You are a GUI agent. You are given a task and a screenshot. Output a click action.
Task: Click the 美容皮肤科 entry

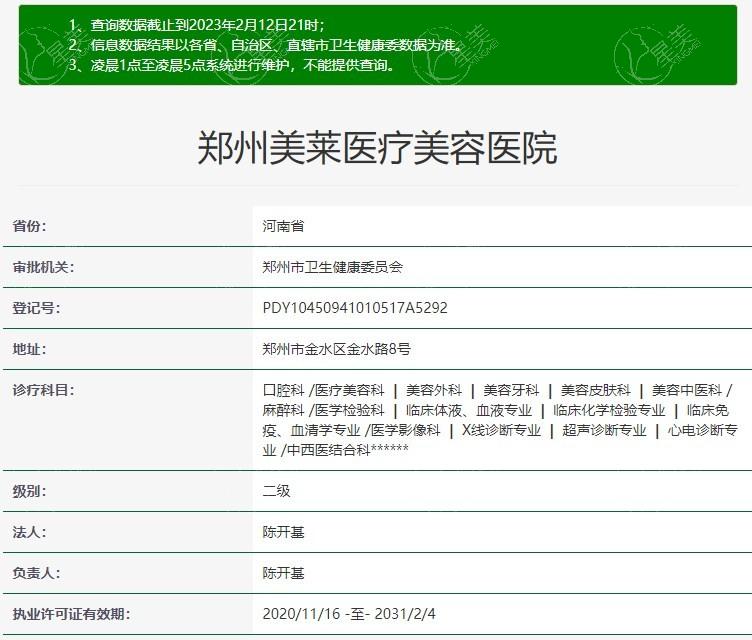(596, 391)
